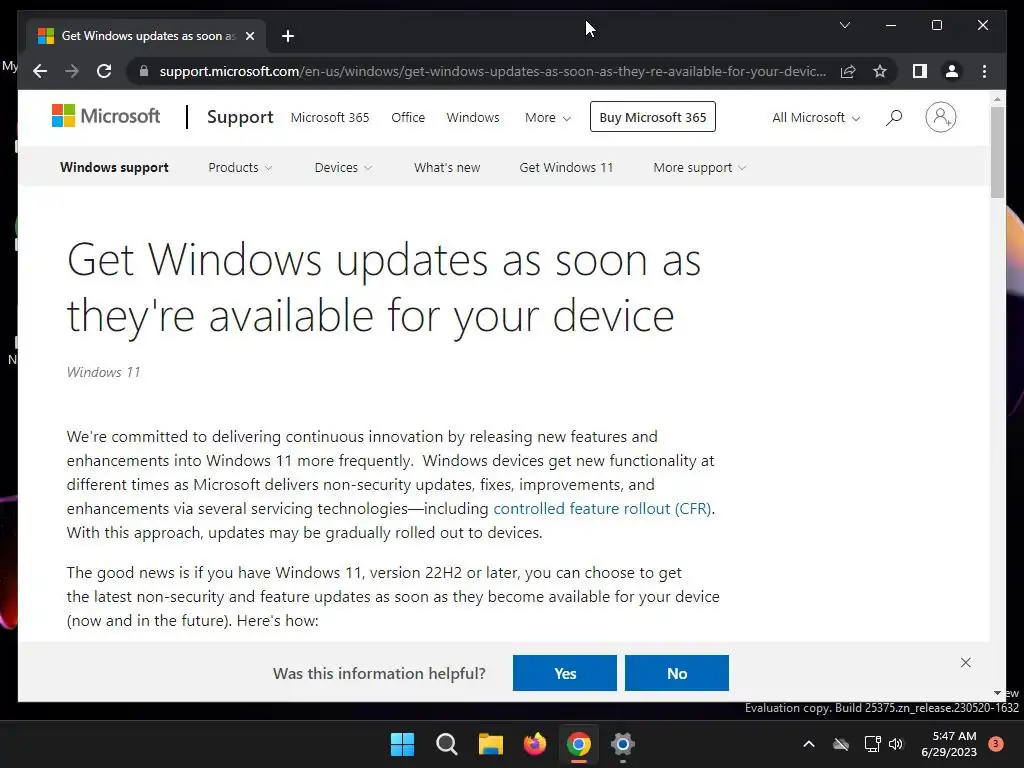Open the clock and date flyout
1024x768 pixels.
click(x=949, y=744)
